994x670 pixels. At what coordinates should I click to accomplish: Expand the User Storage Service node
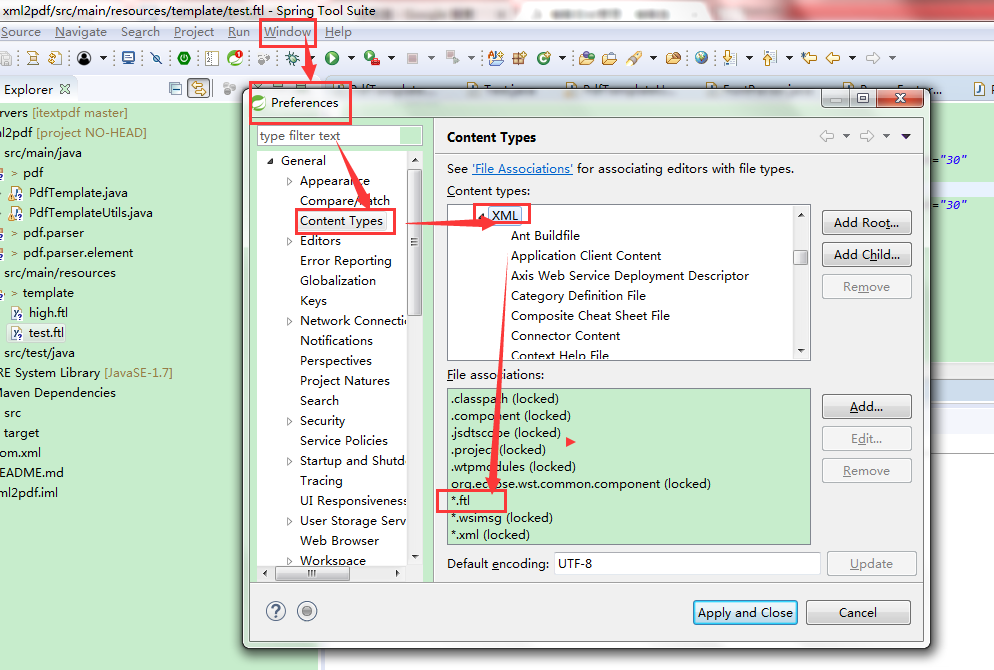click(289, 521)
